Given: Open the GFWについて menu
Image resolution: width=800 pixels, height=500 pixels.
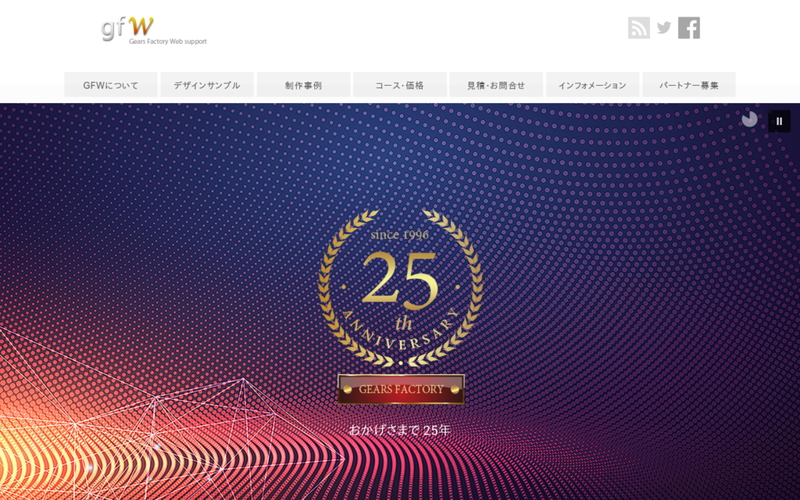Looking at the screenshot, I should [111, 85].
